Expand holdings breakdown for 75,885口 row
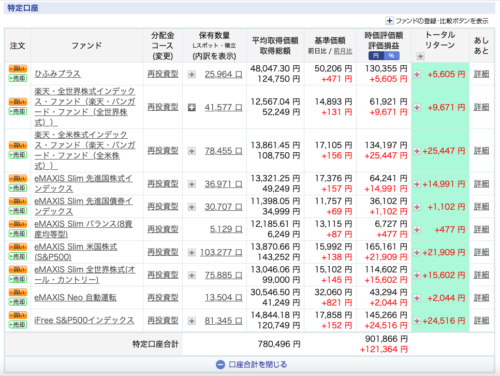This screenshot has width=500, height=376. [x=192, y=275]
